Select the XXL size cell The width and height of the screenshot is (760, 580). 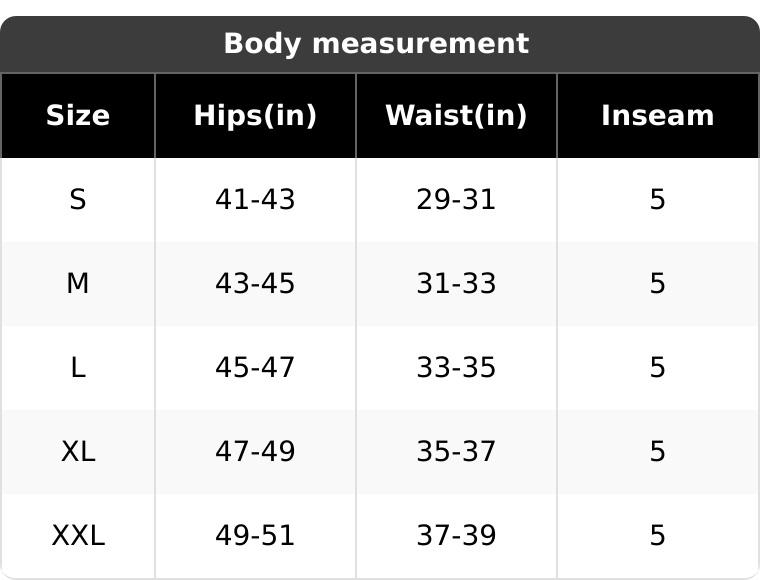[x=78, y=536]
